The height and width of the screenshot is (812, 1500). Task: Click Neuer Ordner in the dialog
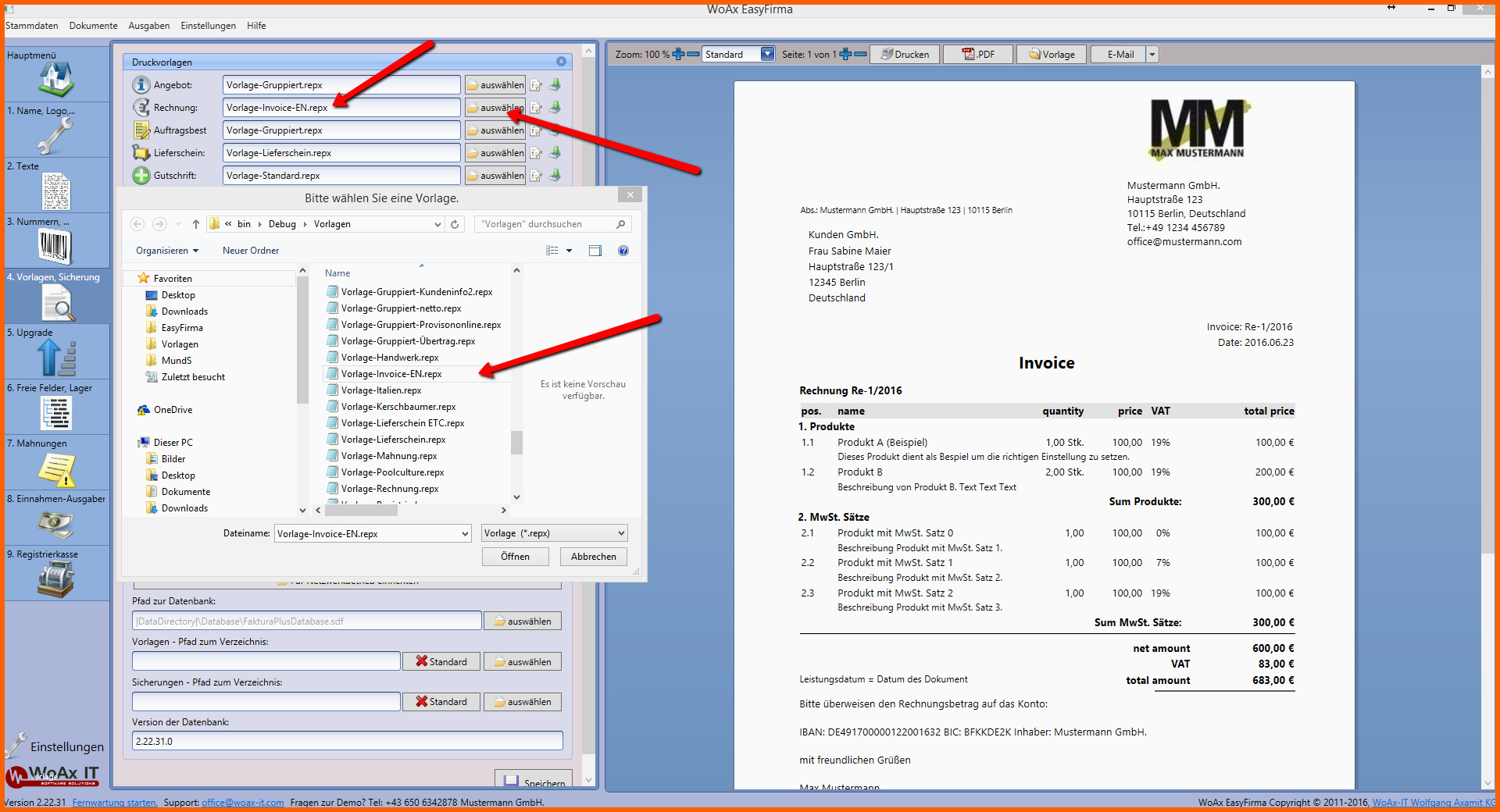[251, 251]
